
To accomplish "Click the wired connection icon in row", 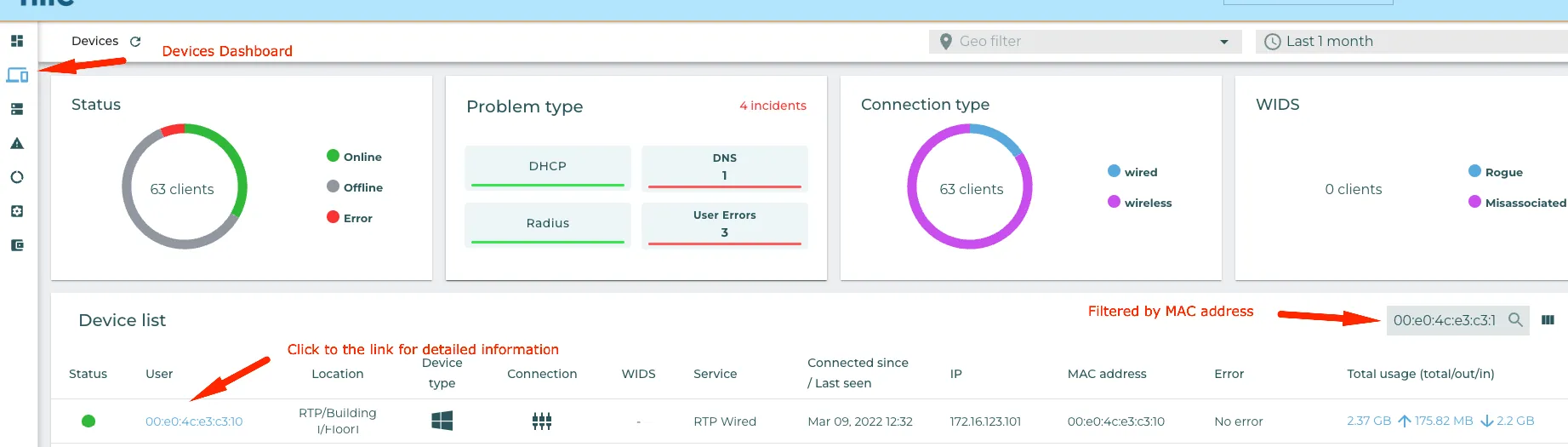I will point(542,421).
